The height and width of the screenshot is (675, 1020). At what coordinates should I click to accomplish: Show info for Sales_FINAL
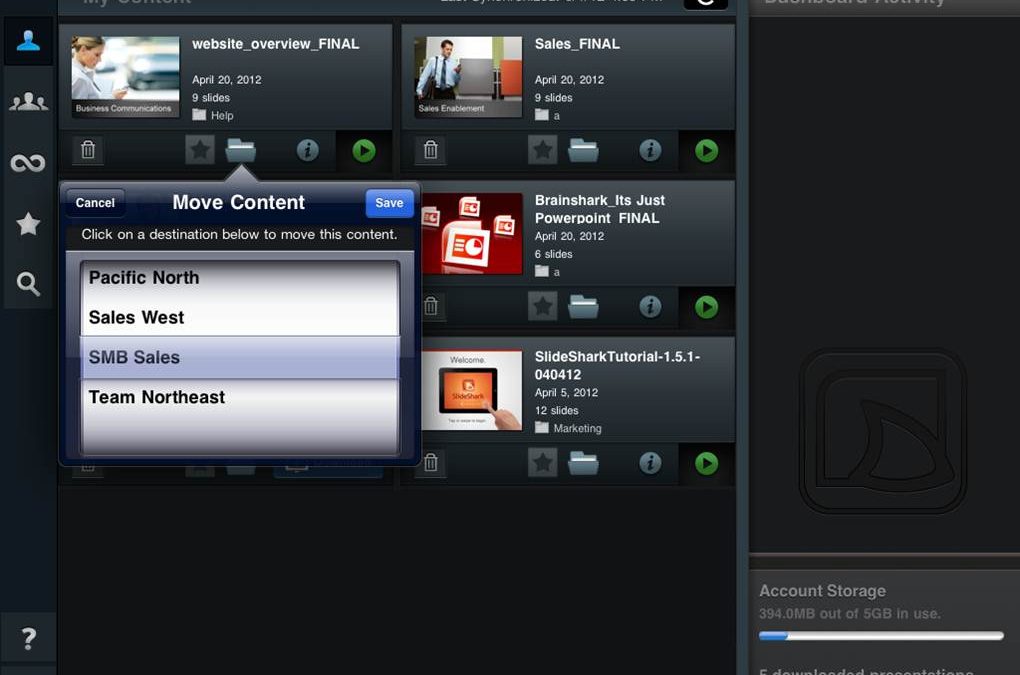tap(650, 150)
